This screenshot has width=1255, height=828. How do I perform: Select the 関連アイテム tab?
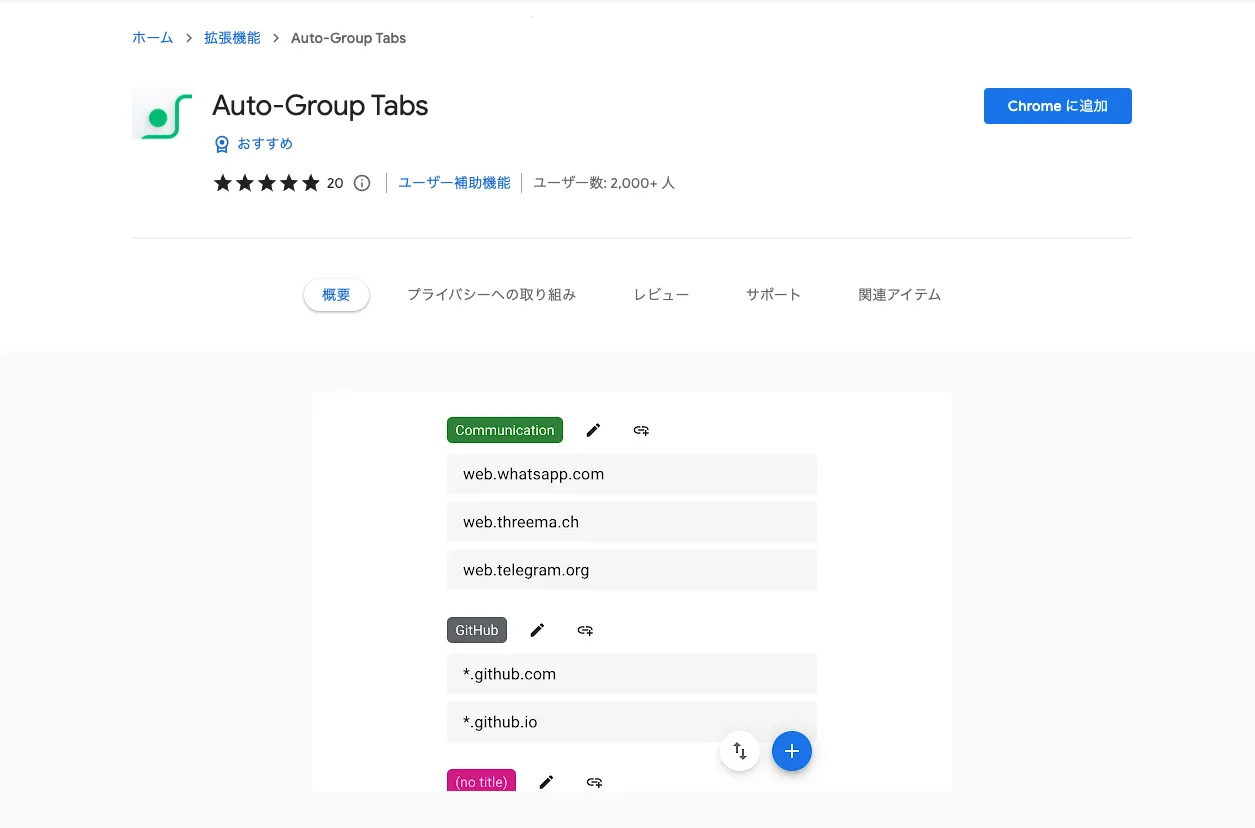898,294
